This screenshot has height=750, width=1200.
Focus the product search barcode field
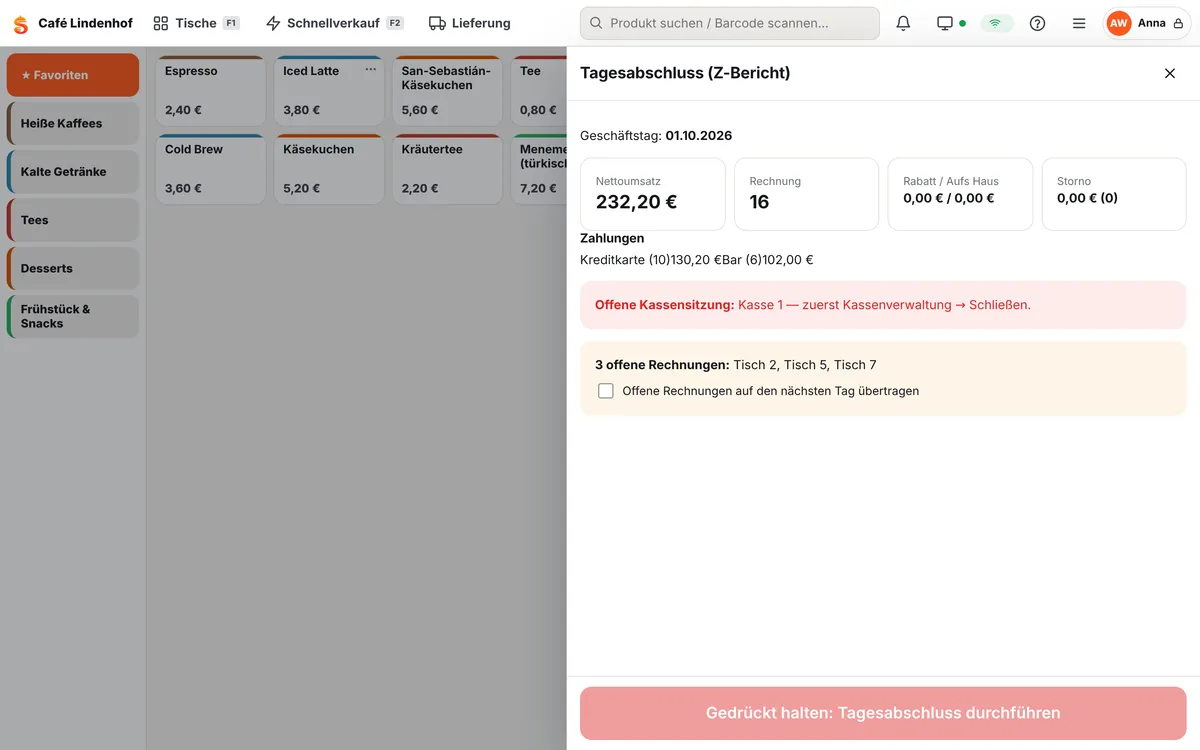click(730, 23)
